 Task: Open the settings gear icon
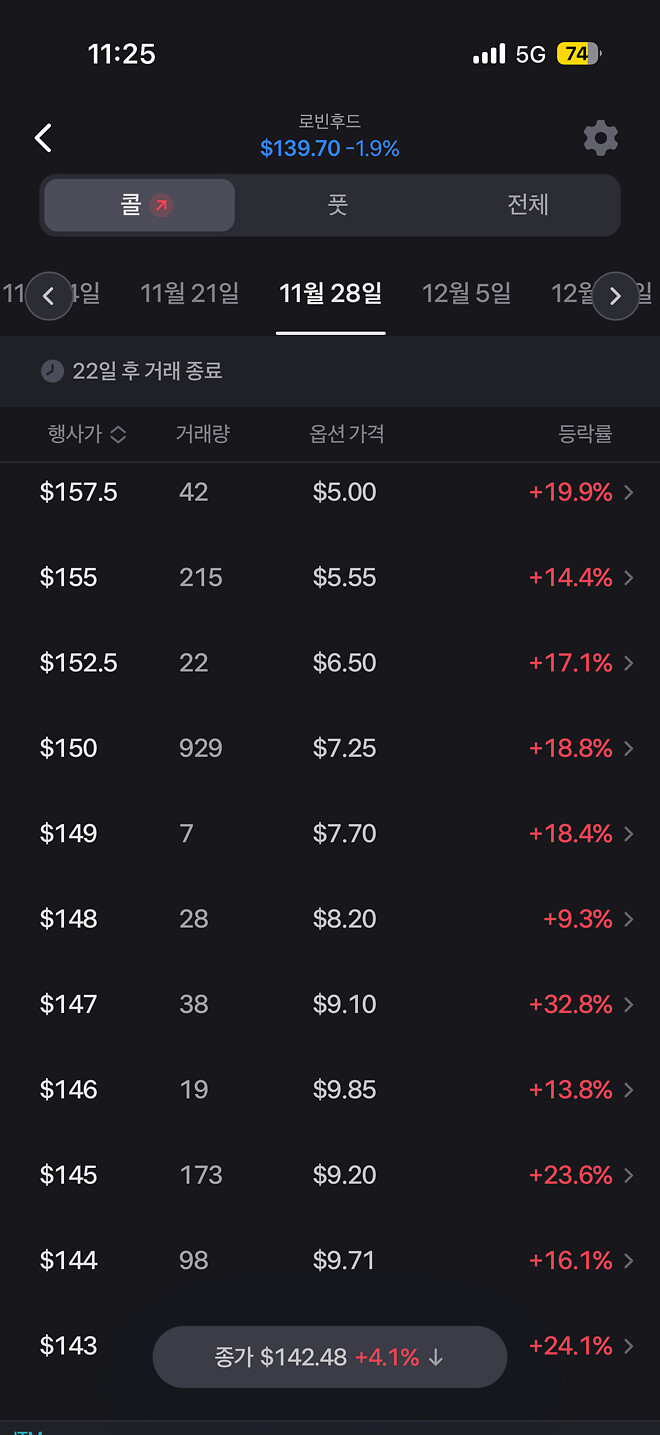click(600, 138)
